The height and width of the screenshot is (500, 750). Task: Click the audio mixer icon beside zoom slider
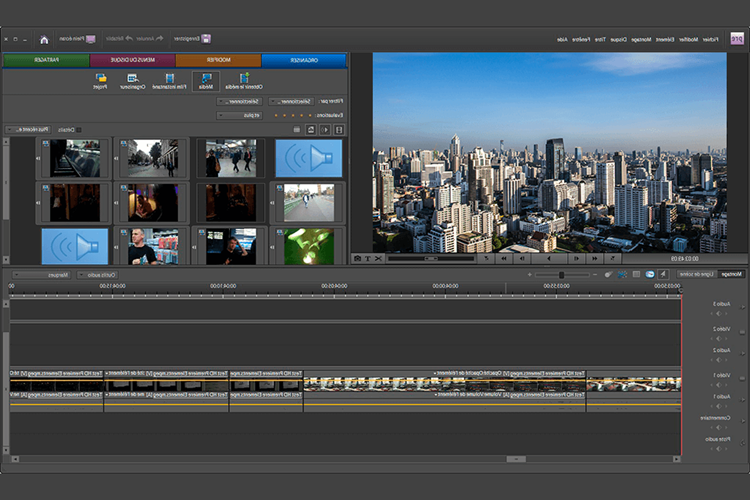(x=608, y=274)
